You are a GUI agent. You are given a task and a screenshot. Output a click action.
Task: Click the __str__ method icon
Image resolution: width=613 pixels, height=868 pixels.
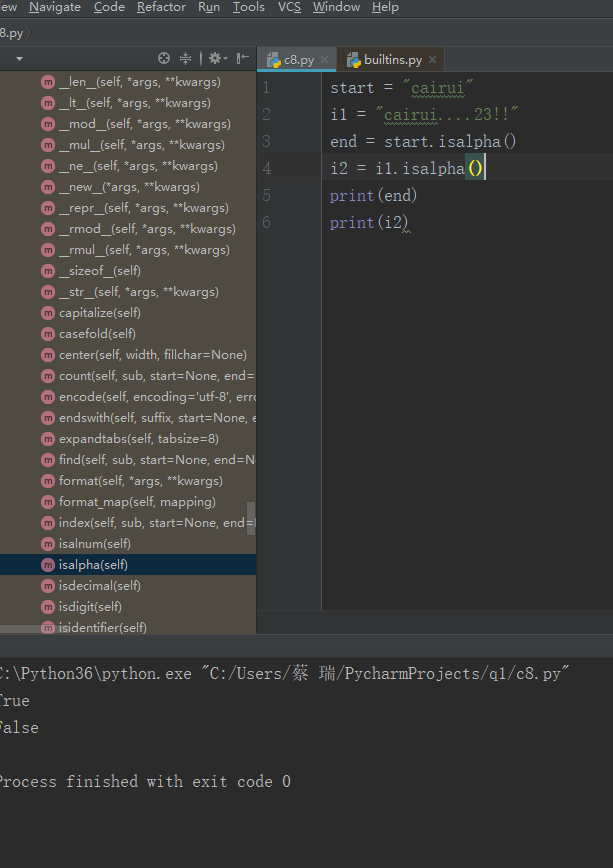[x=48, y=292]
